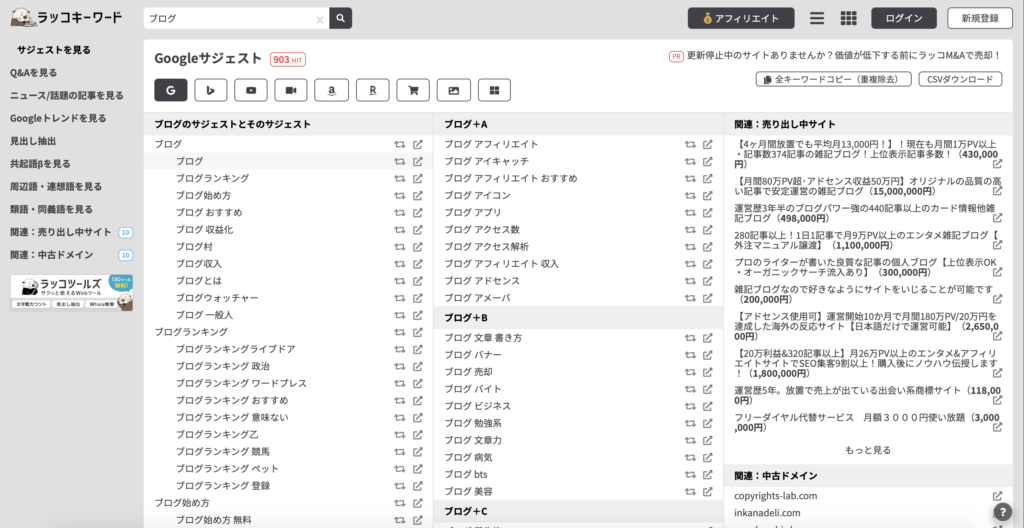Click domain inkanadeli.com

[x=767, y=513]
